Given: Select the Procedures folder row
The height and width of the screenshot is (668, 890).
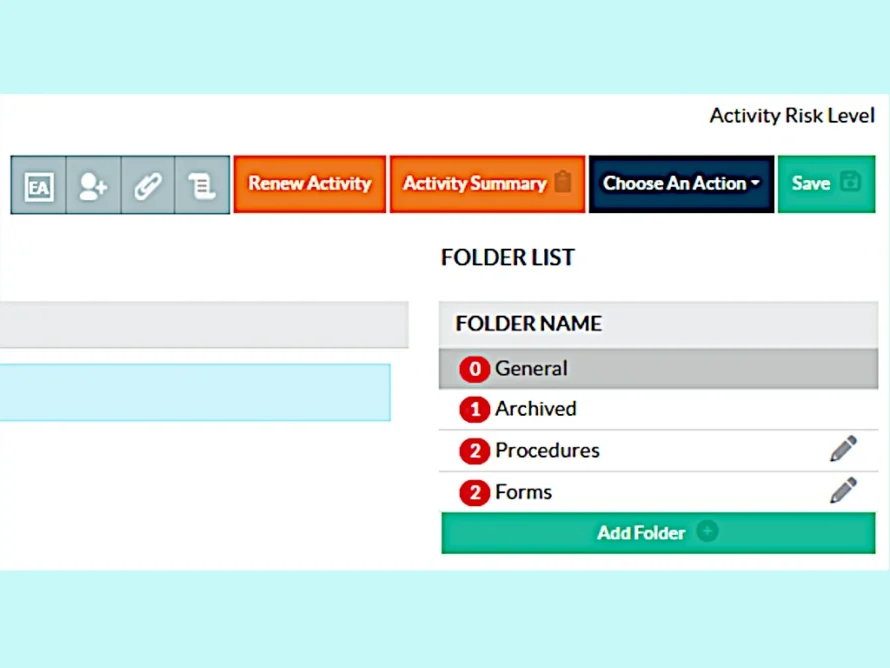Looking at the screenshot, I should pos(658,451).
